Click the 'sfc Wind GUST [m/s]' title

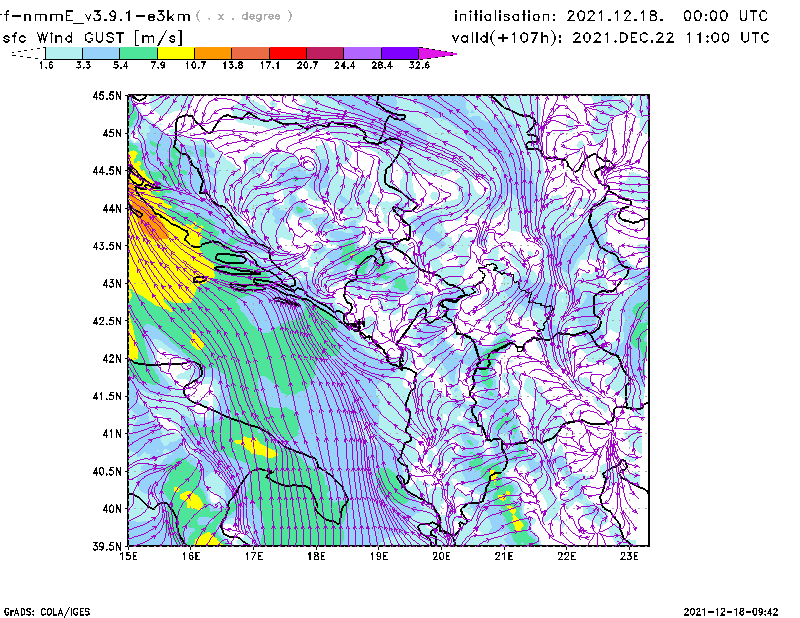[x=92, y=38]
